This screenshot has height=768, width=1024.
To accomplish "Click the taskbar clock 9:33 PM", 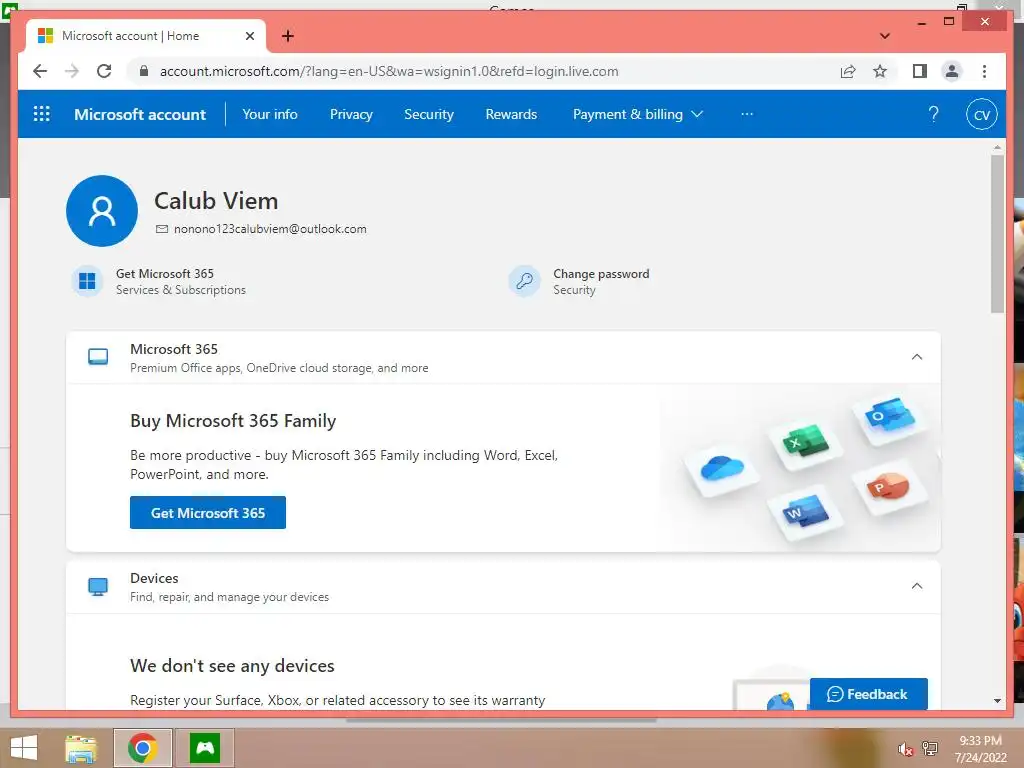I will [980, 741].
